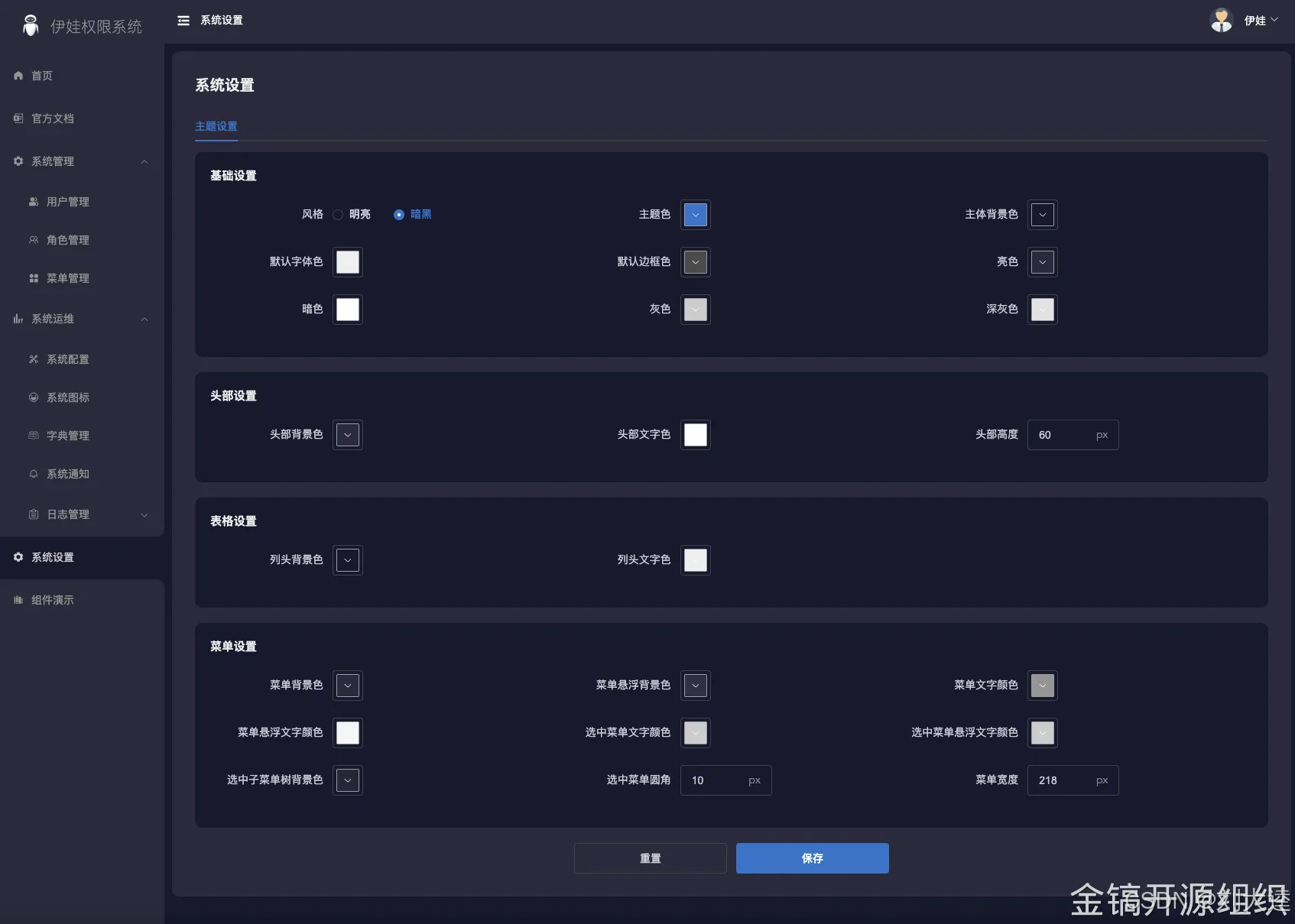Screen dimensions: 1295x924
Task: Click the 选中菜单文字颜色 color swatch
Action: pyautogui.click(x=696, y=733)
